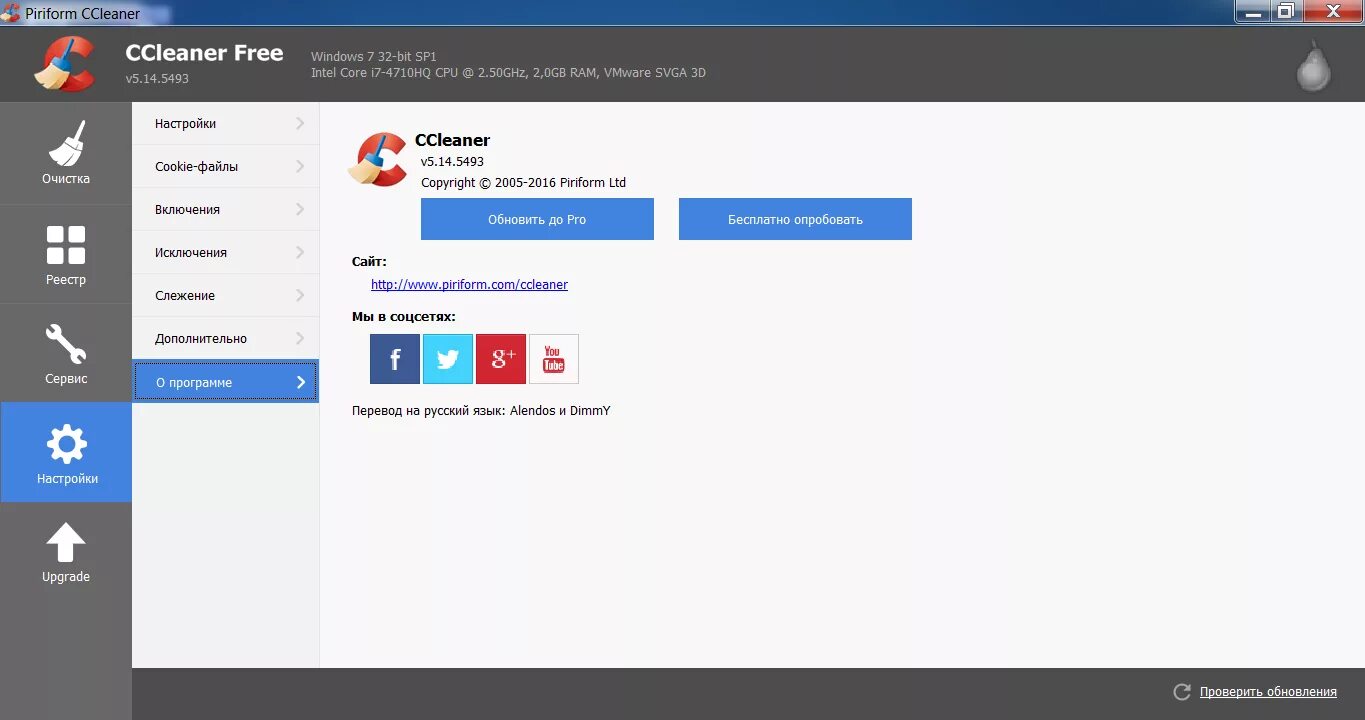This screenshot has height=720, width=1365.
Task: Click the title bar CCleaner app icon
Action: pos(11,13)
